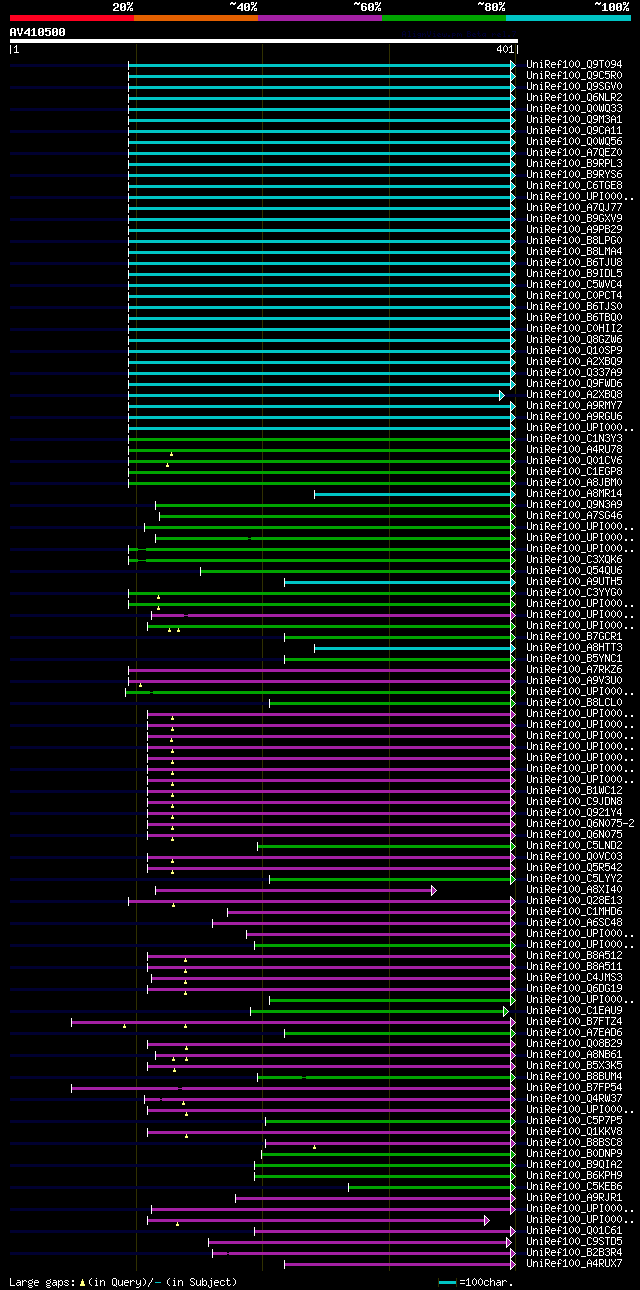Pick the UniRef100_B8LMA4 hit
Viewport: 640px width, 1290px height.
(574, 252)
